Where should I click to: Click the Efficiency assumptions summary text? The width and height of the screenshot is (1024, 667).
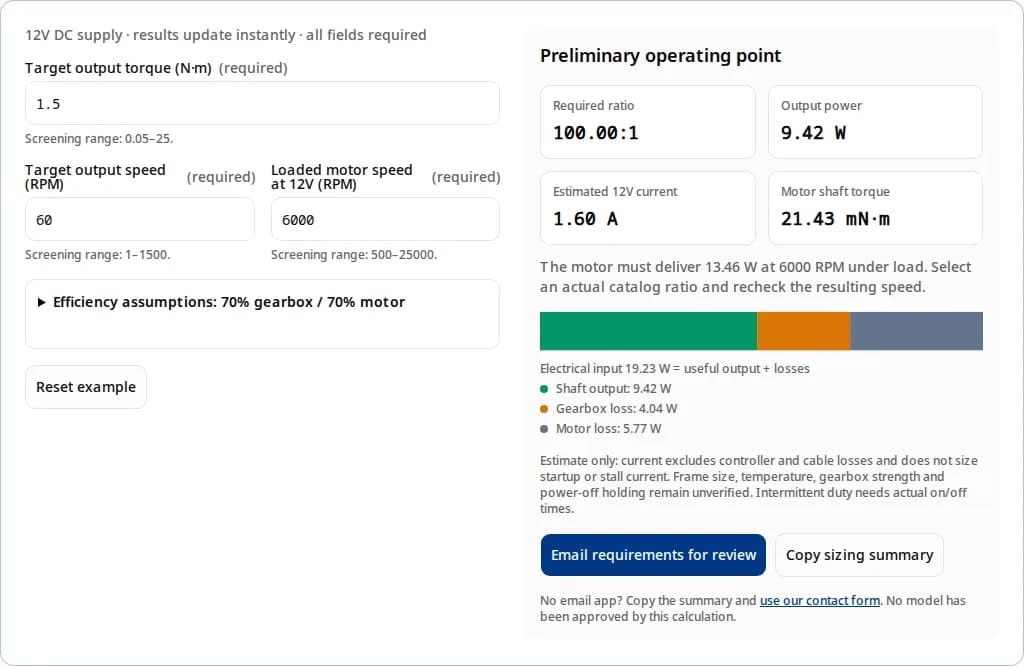point(229,302)
